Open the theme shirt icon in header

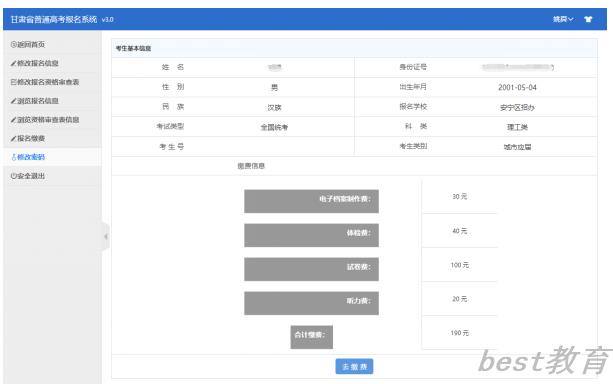[588, 19]
